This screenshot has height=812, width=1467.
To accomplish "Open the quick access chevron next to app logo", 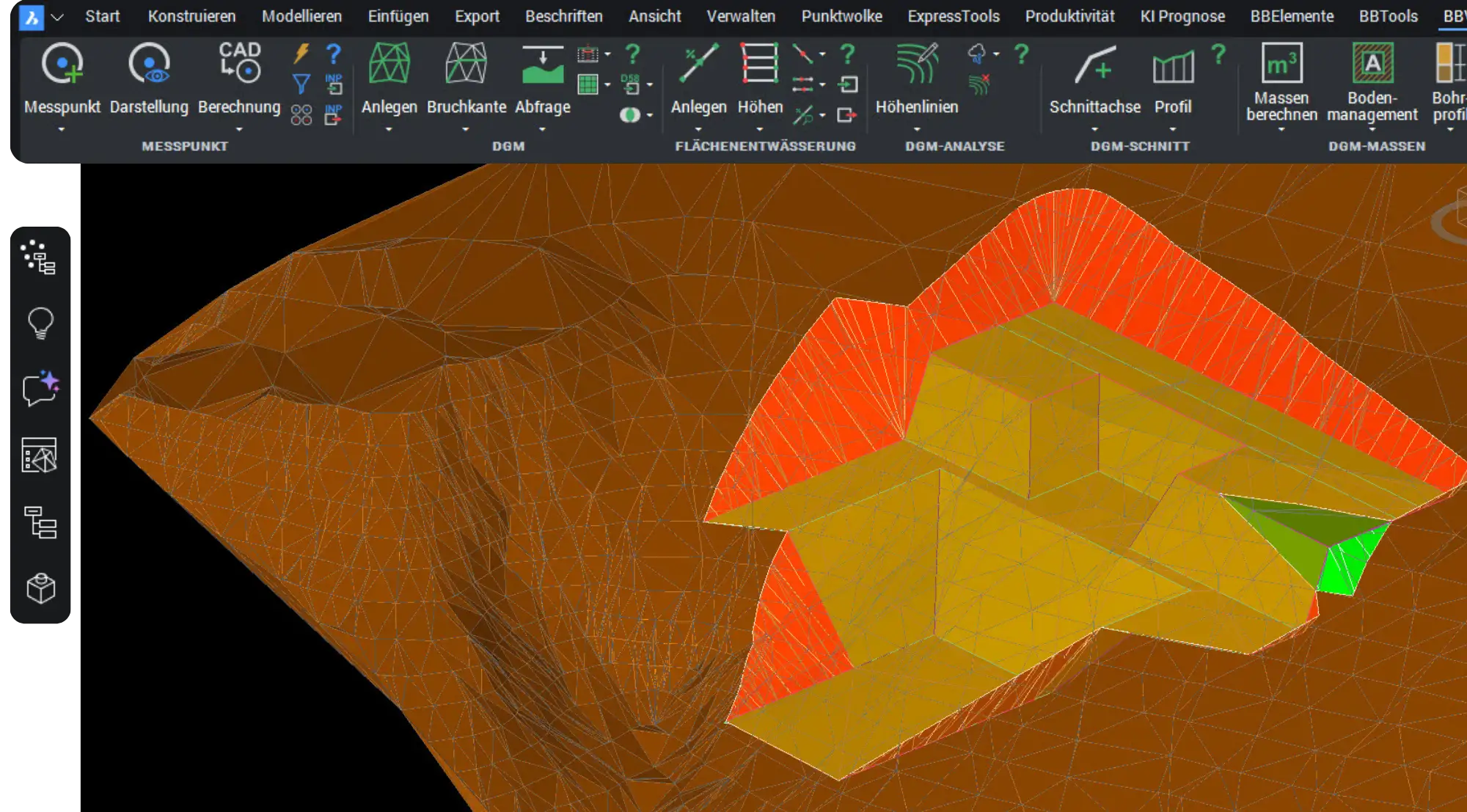I will [57, 17].
